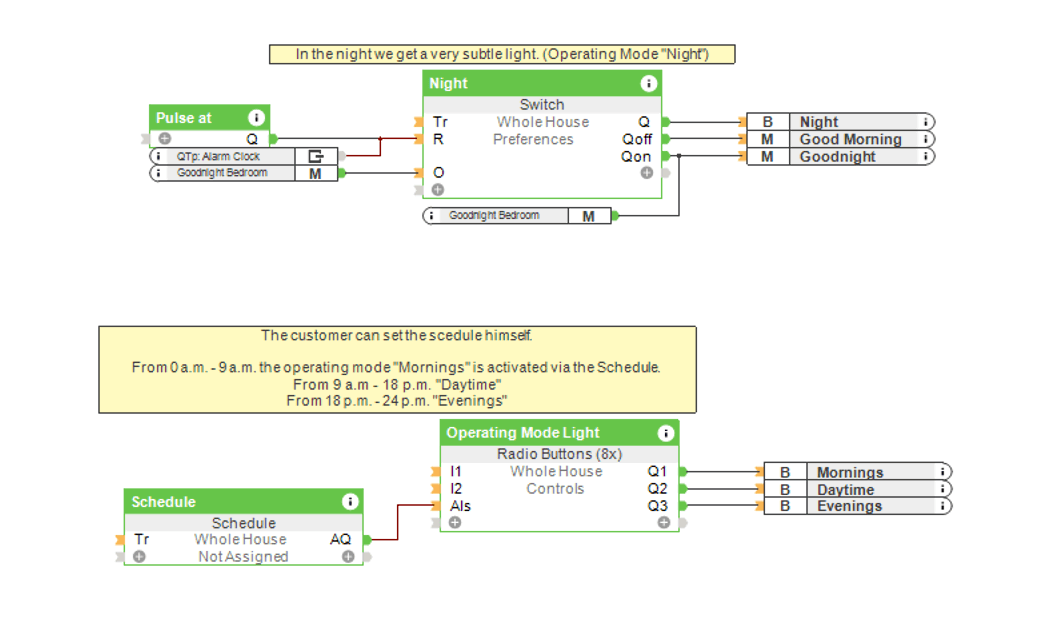Click the Qon output on the Night block
Viewport: 1041px width, 623px height.
(637, 156)
